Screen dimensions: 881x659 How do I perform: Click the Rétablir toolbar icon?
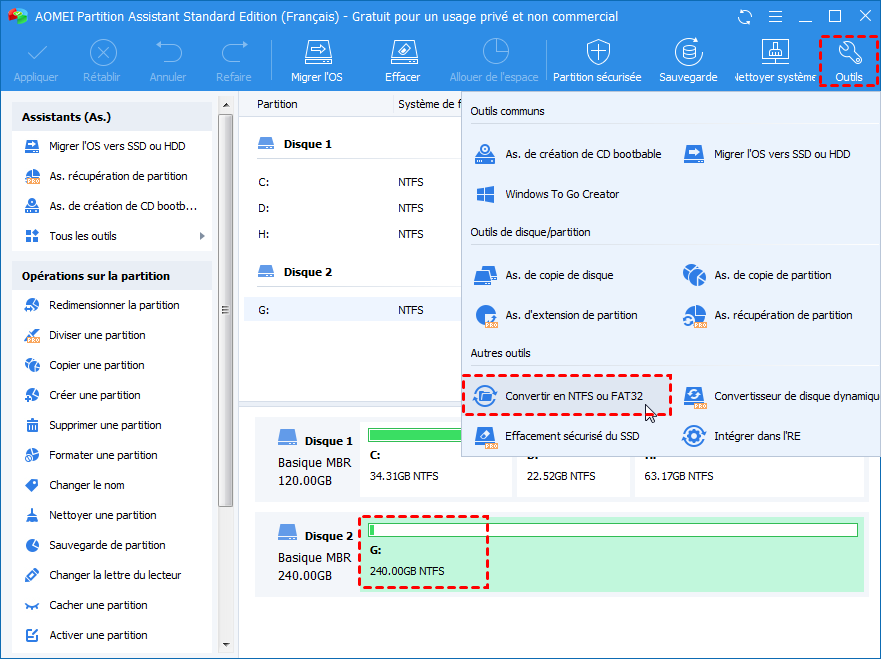pyautogui.click(x=103, y=53)
